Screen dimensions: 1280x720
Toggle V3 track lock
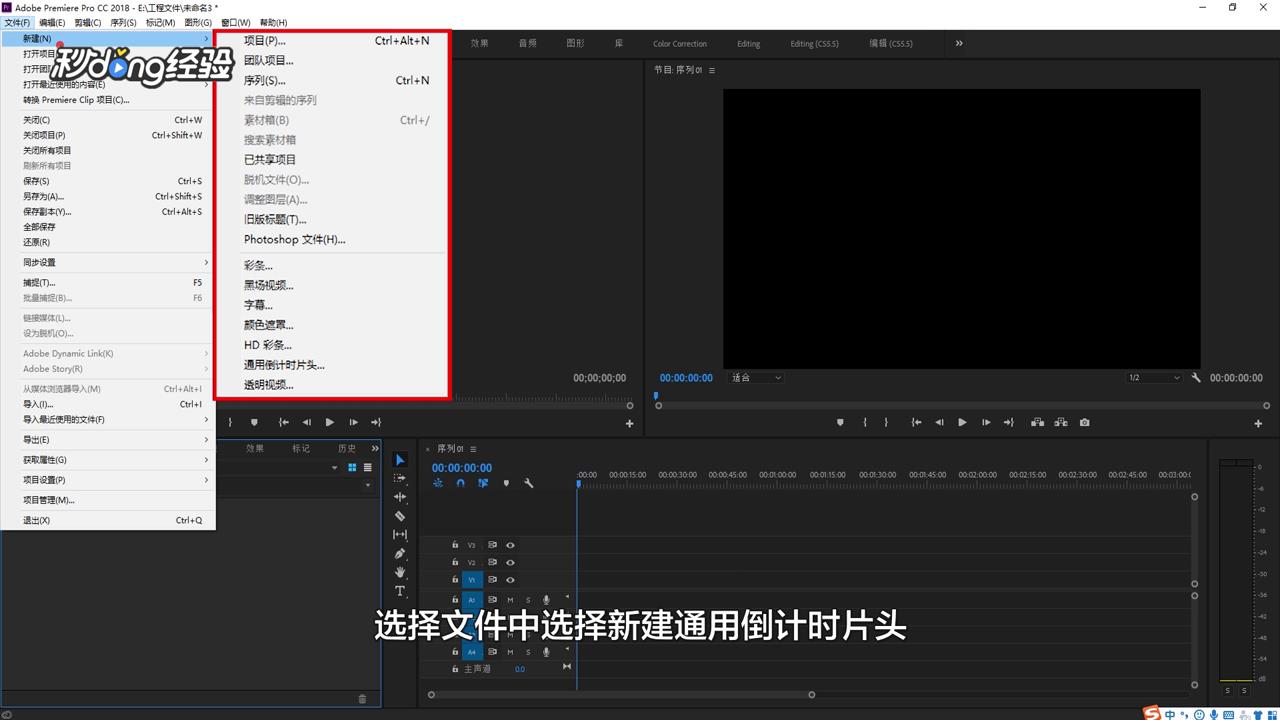(455, 545)
